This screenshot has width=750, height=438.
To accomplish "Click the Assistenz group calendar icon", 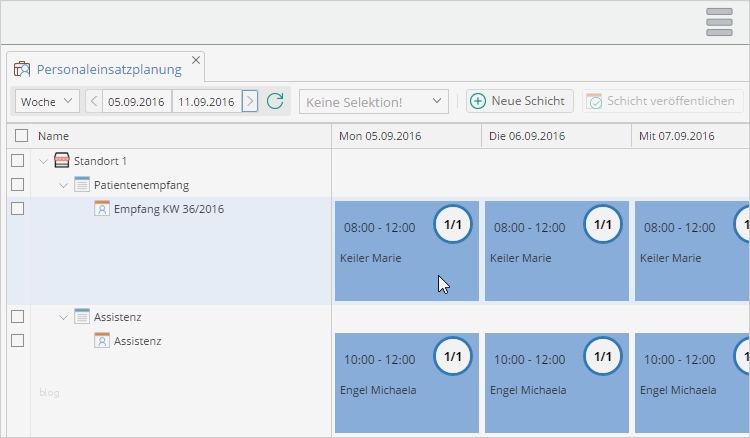I will coord(82,317).
